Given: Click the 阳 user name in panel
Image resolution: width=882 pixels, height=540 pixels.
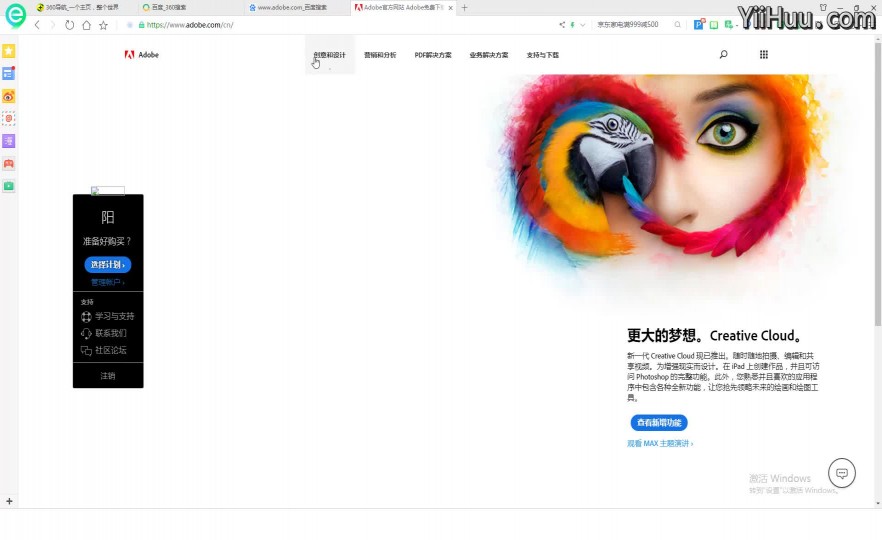Looking at the screenshot, I should [x=108, y=217].
